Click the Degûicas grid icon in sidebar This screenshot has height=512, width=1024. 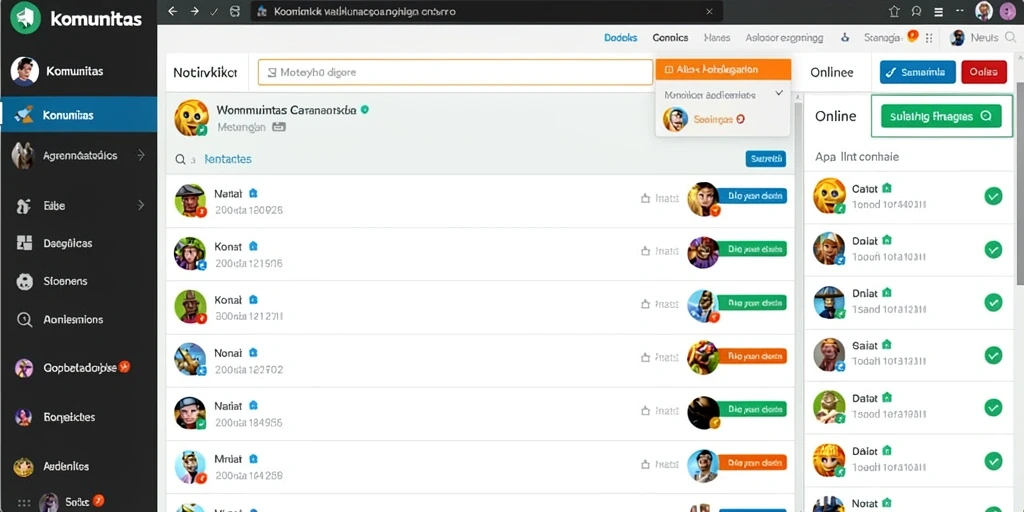[x=24, y=243]
